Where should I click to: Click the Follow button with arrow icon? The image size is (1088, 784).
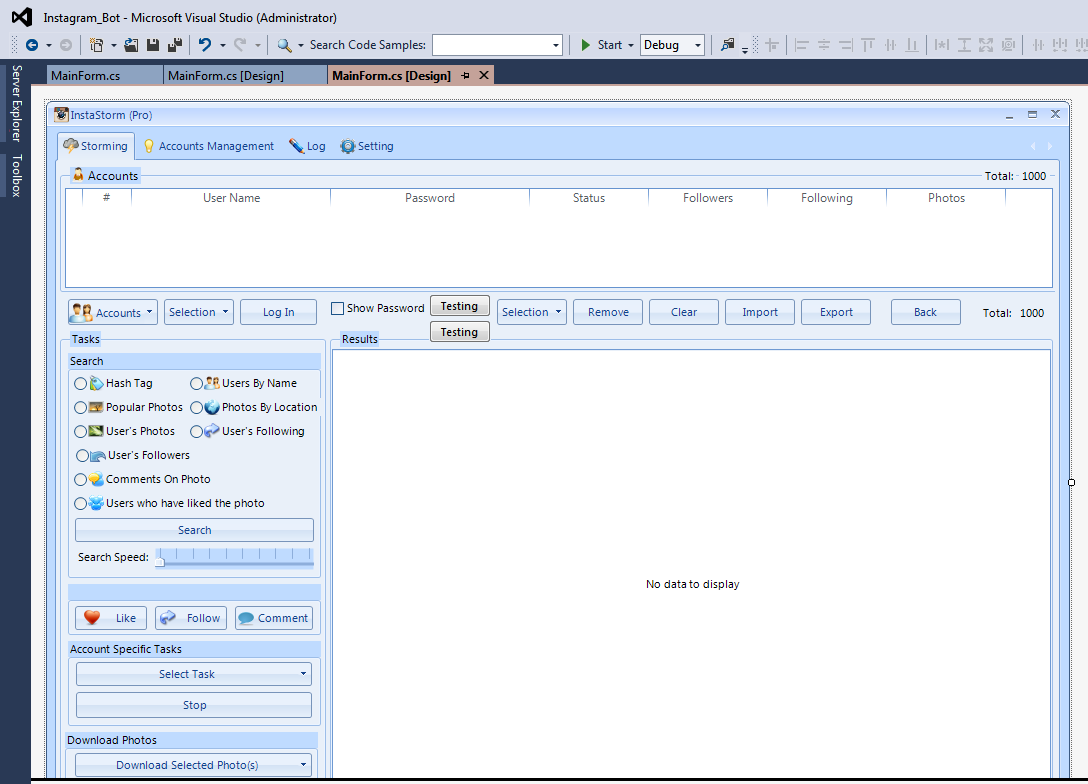(x=191, y=617)
